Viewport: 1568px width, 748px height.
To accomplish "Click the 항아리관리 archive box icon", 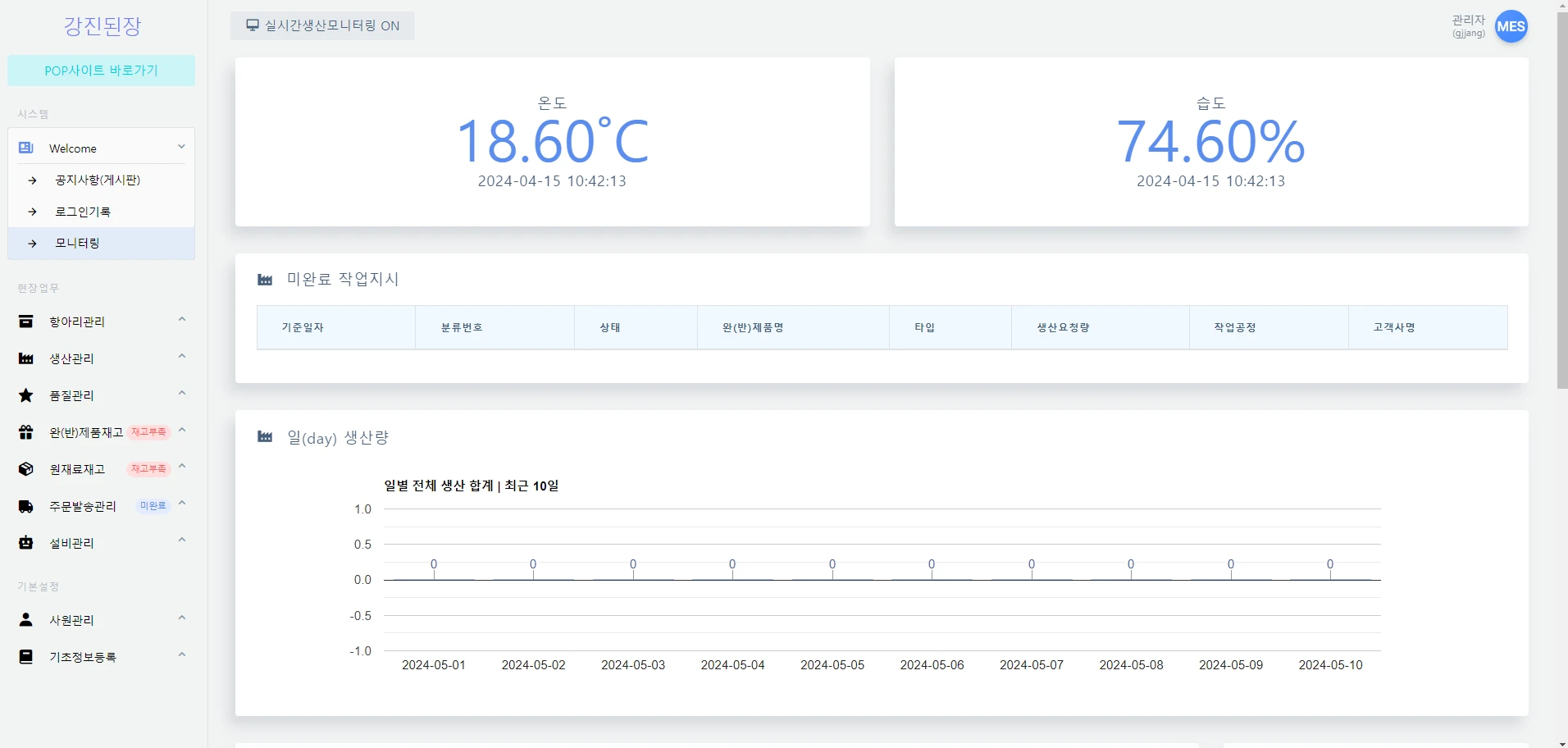I will (x=26, y=322).
